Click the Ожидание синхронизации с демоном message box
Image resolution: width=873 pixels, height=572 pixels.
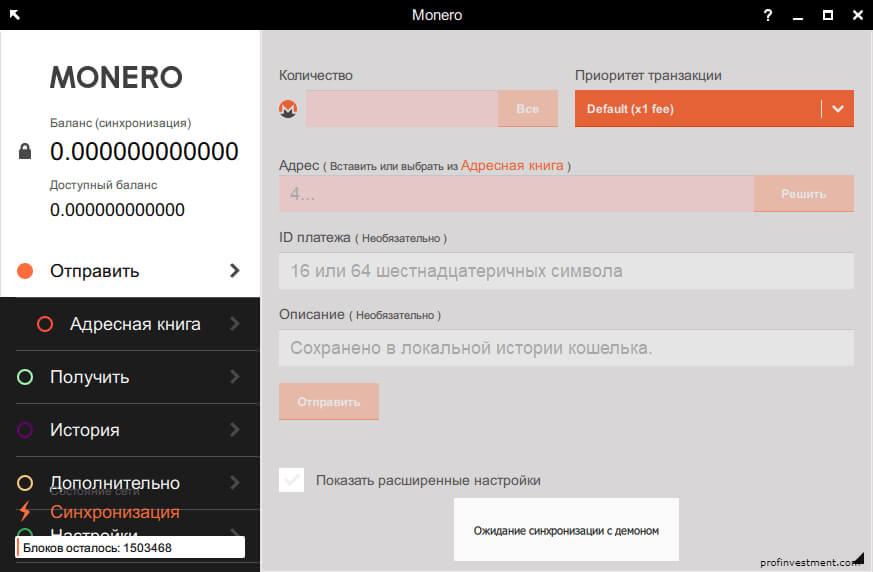tap(566, 530)
